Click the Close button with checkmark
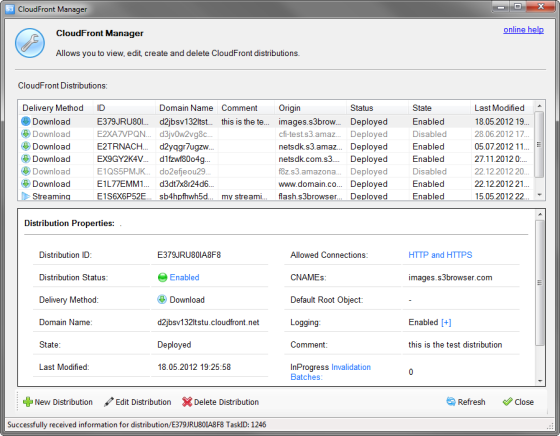This screenshot has height=436, width=560. pos(518,402)
